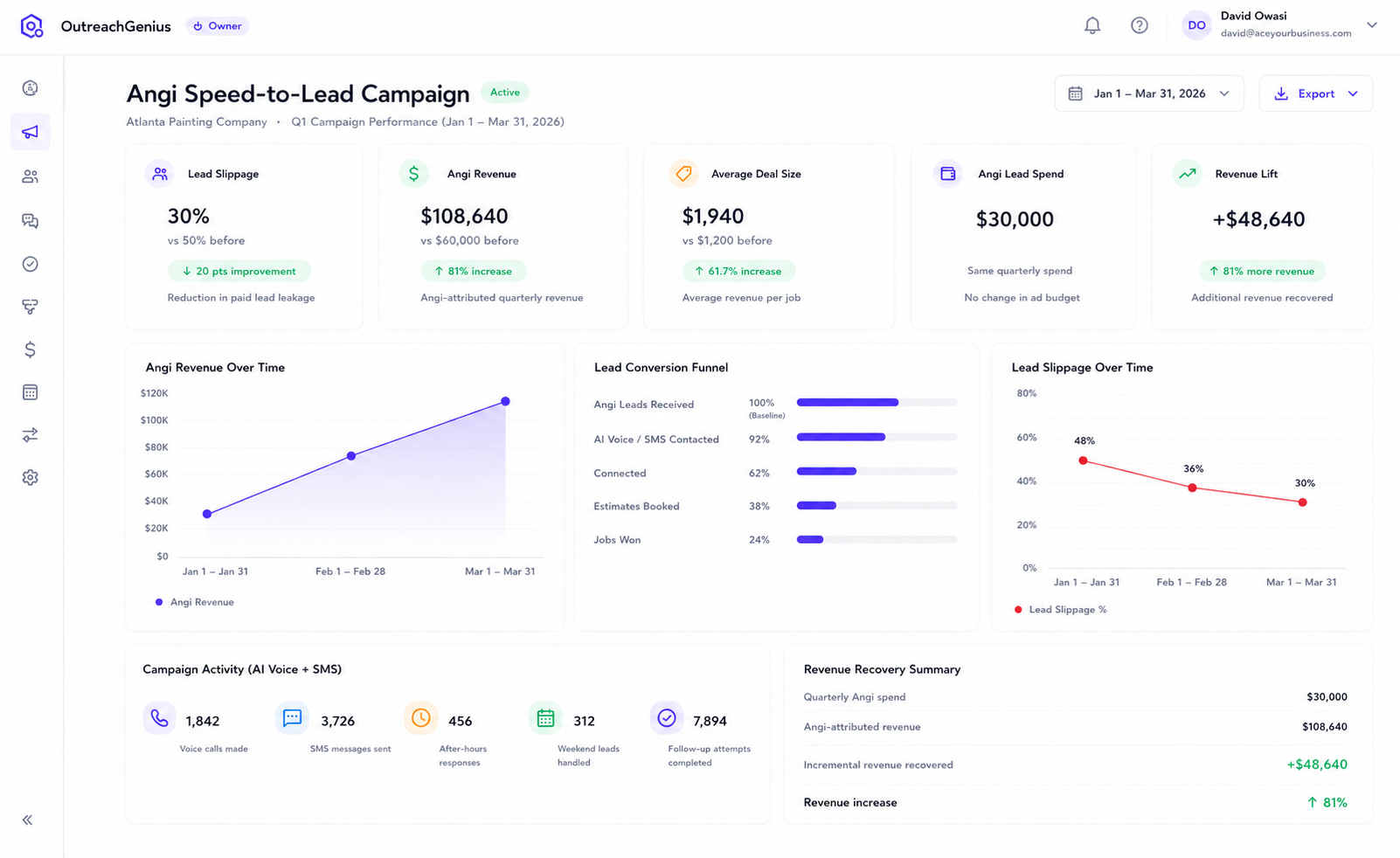The image size is (1400, 858).
Task: Click the 30% lead slippage data point
Action: 1303,502
